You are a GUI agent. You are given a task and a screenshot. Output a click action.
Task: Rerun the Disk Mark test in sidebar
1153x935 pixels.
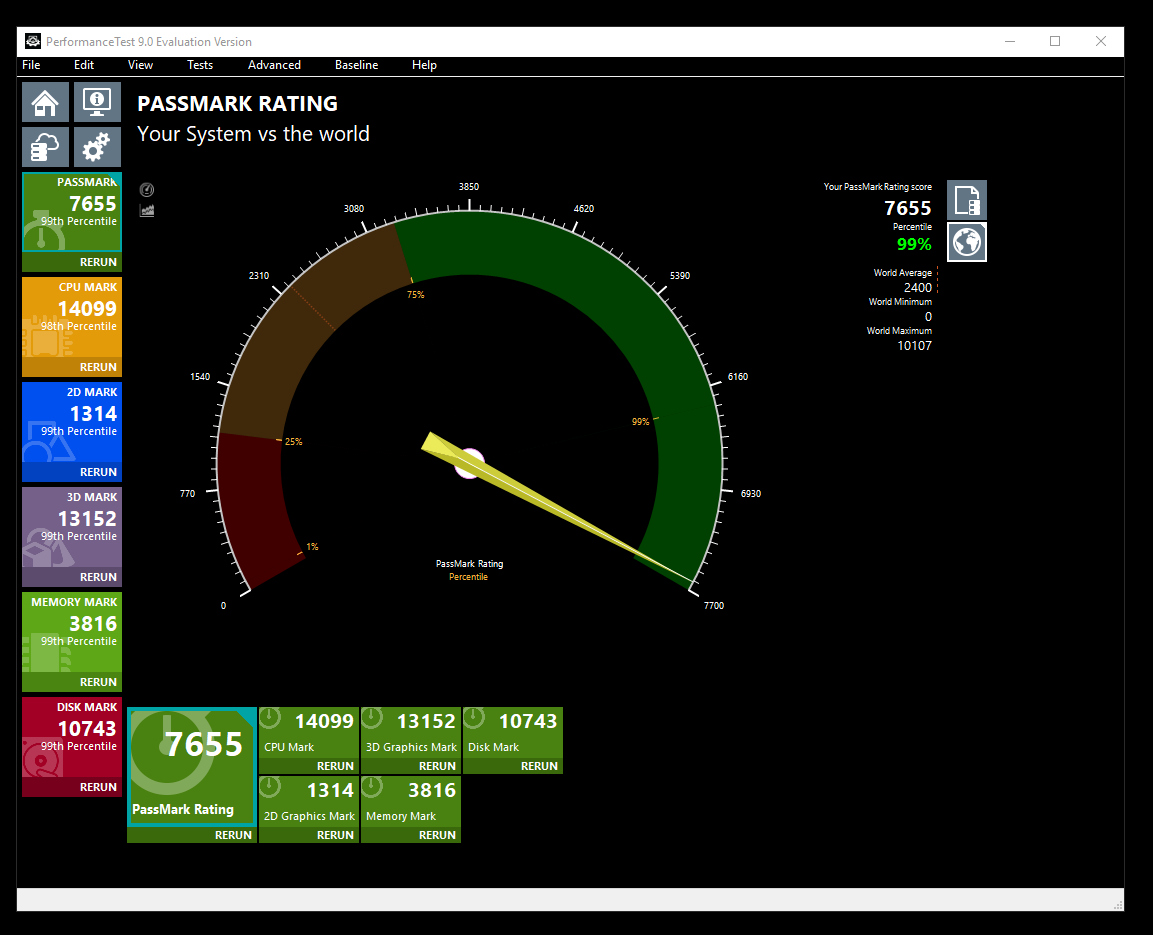72,787
